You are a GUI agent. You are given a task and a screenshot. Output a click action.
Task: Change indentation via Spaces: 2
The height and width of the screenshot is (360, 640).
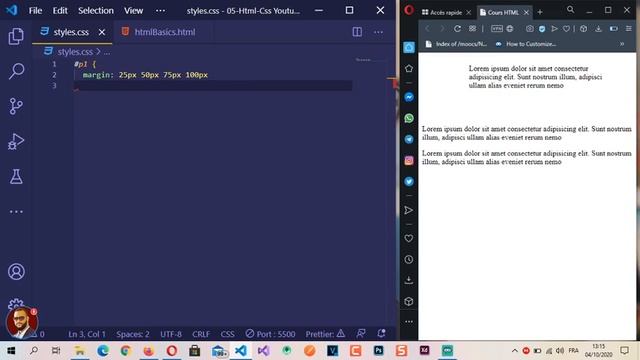pyautogui.click(x=133, y=334)
